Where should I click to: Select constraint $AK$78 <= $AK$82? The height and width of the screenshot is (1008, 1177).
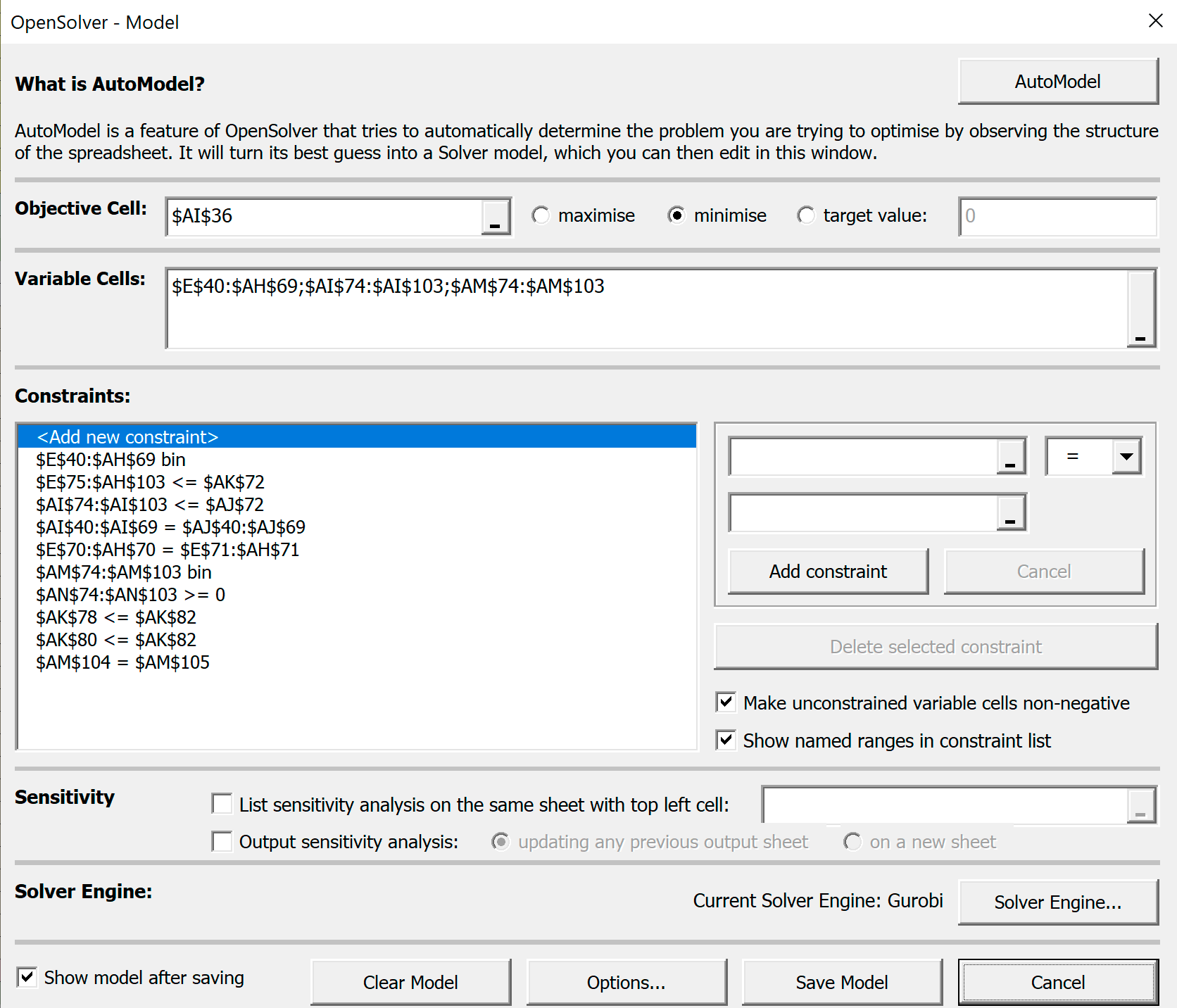[357, 617]
